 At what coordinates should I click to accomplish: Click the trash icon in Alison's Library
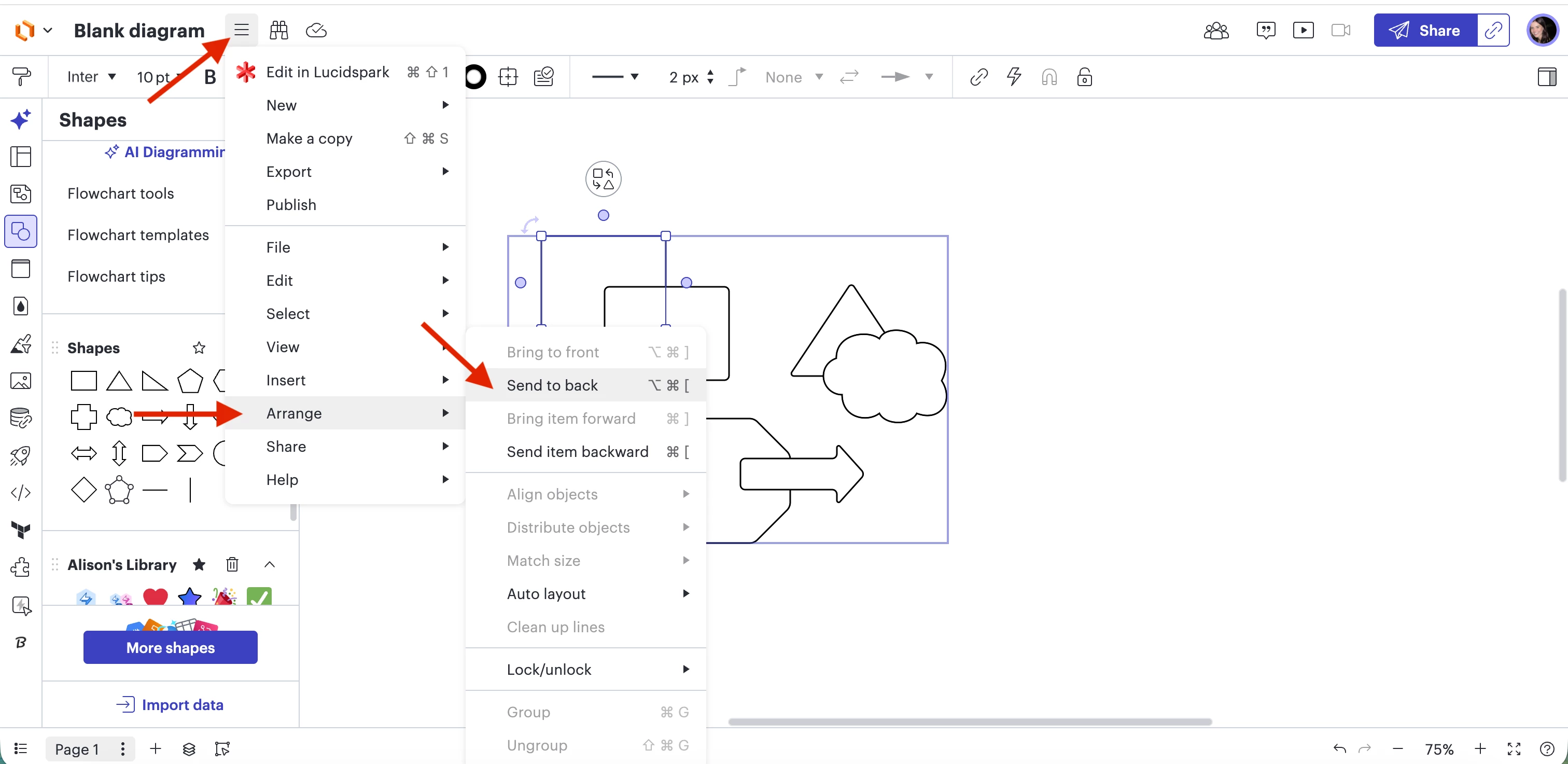click(232, 564)
